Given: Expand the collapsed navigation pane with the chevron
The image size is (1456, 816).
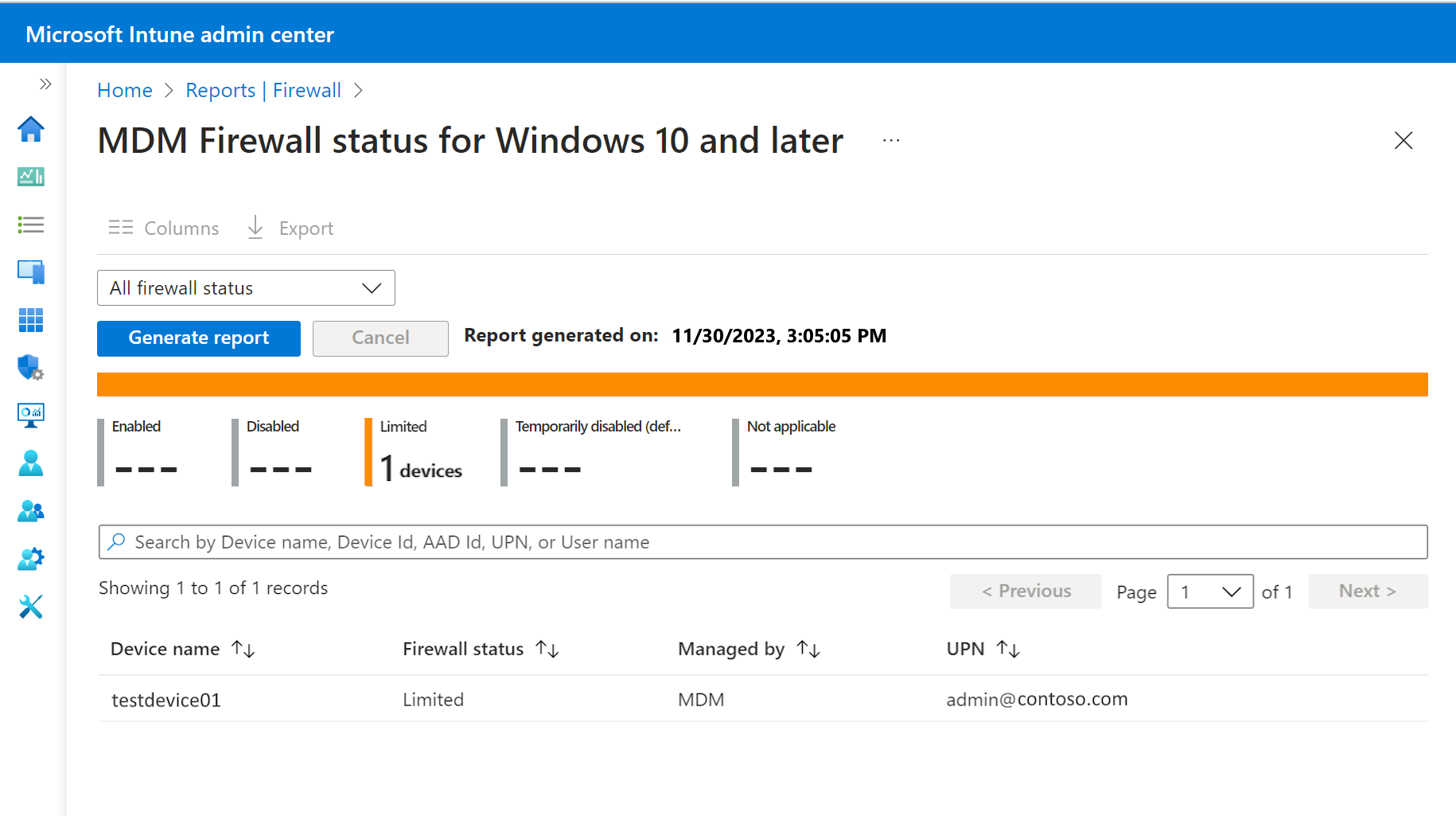Looking at the screenshot, I should (x=45, y=83).
